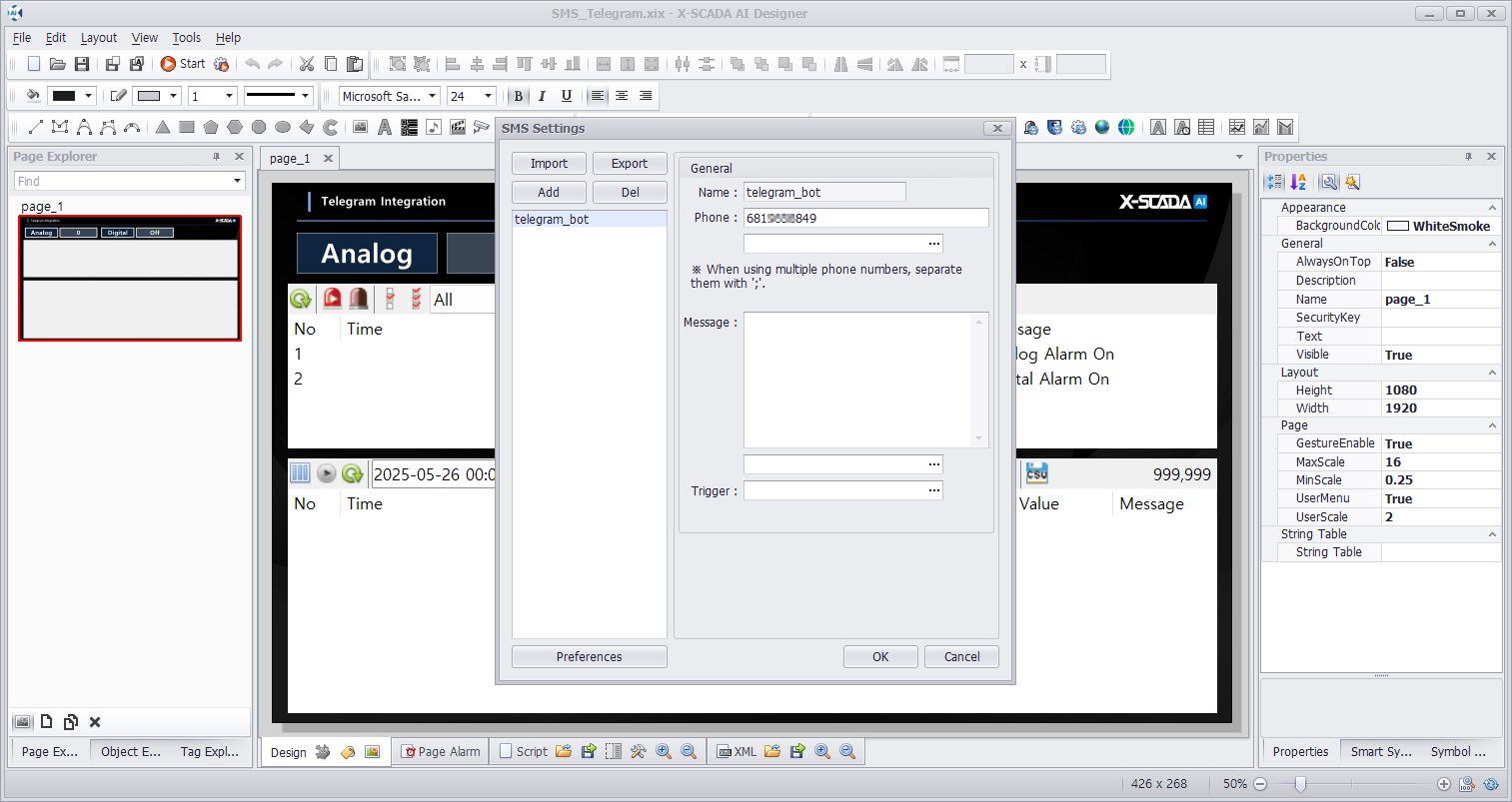
Task: Open the document tabs list dropdown arrow
Action: 1239,158
